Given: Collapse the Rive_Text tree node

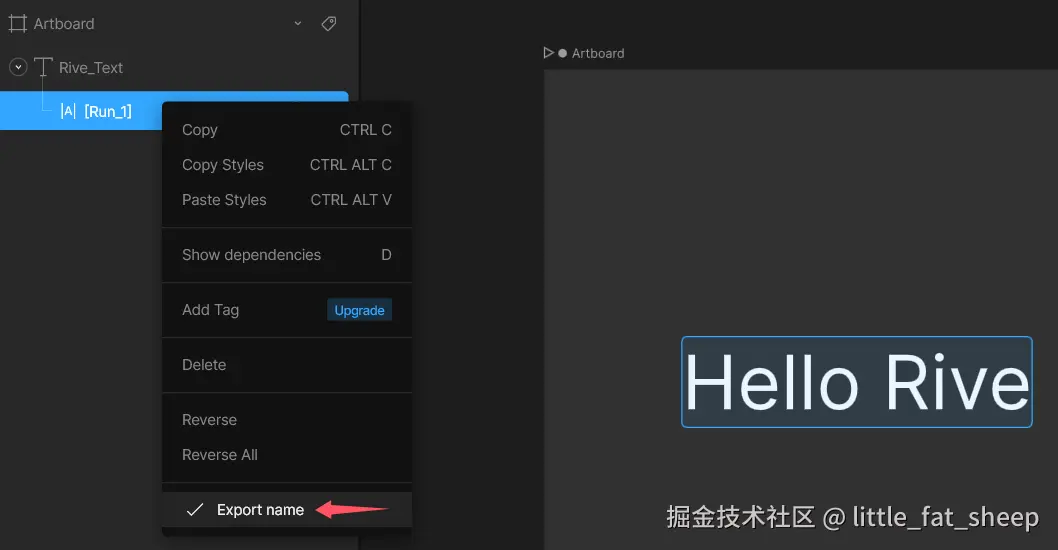Looking at the screenshot, I should point(18,67).
